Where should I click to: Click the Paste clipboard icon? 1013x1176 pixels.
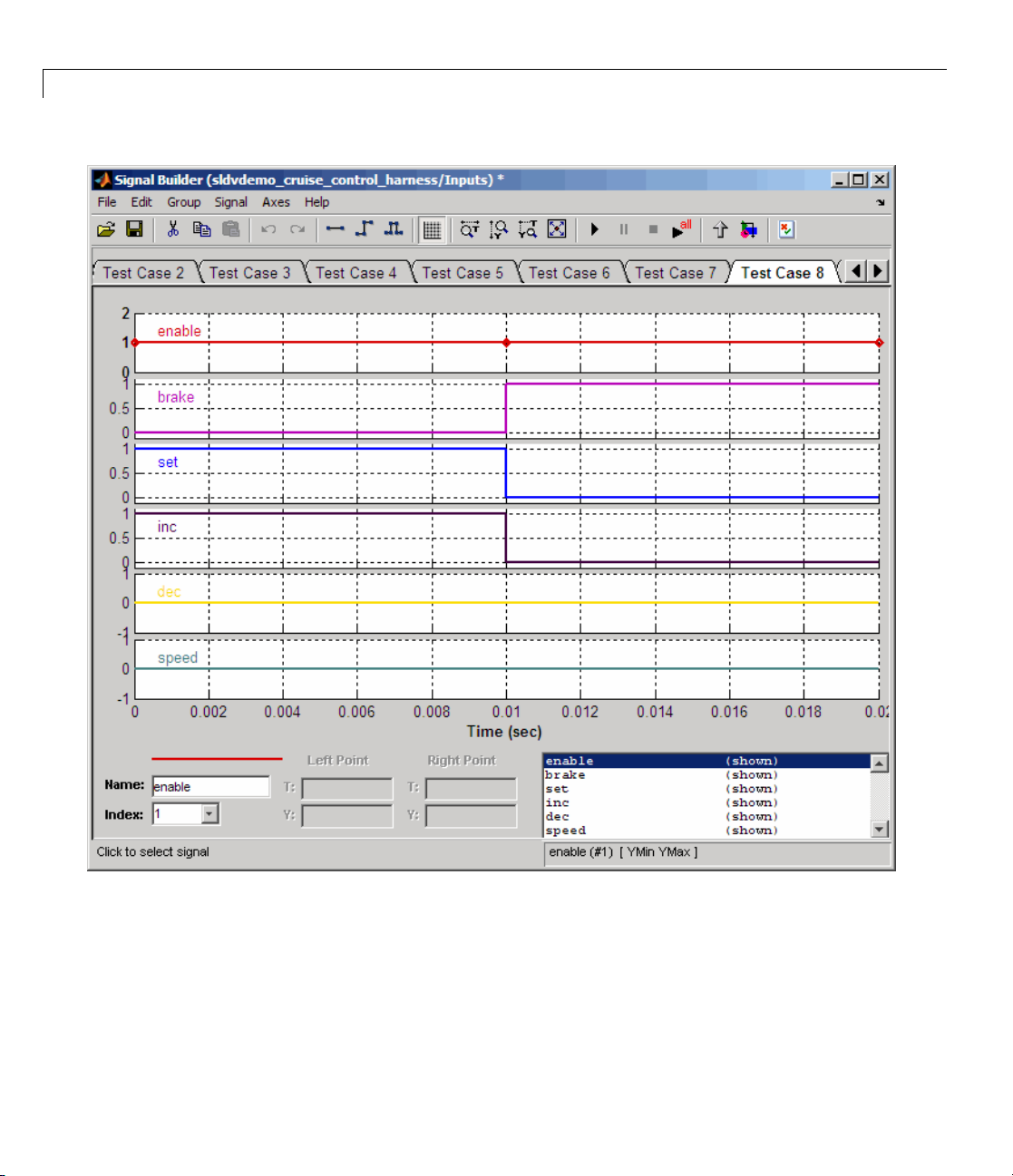tap(230, 229)
